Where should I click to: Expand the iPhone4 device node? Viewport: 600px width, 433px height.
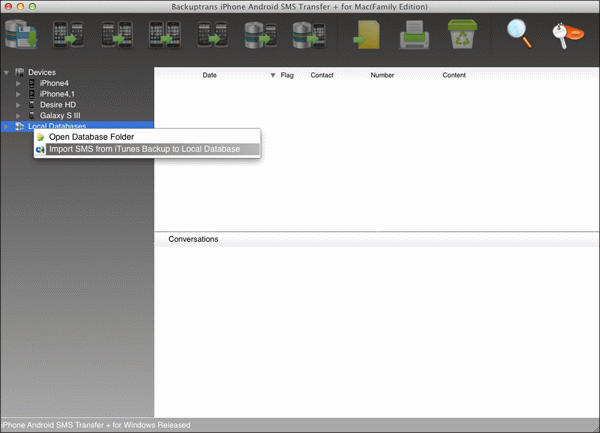[18, 83]
